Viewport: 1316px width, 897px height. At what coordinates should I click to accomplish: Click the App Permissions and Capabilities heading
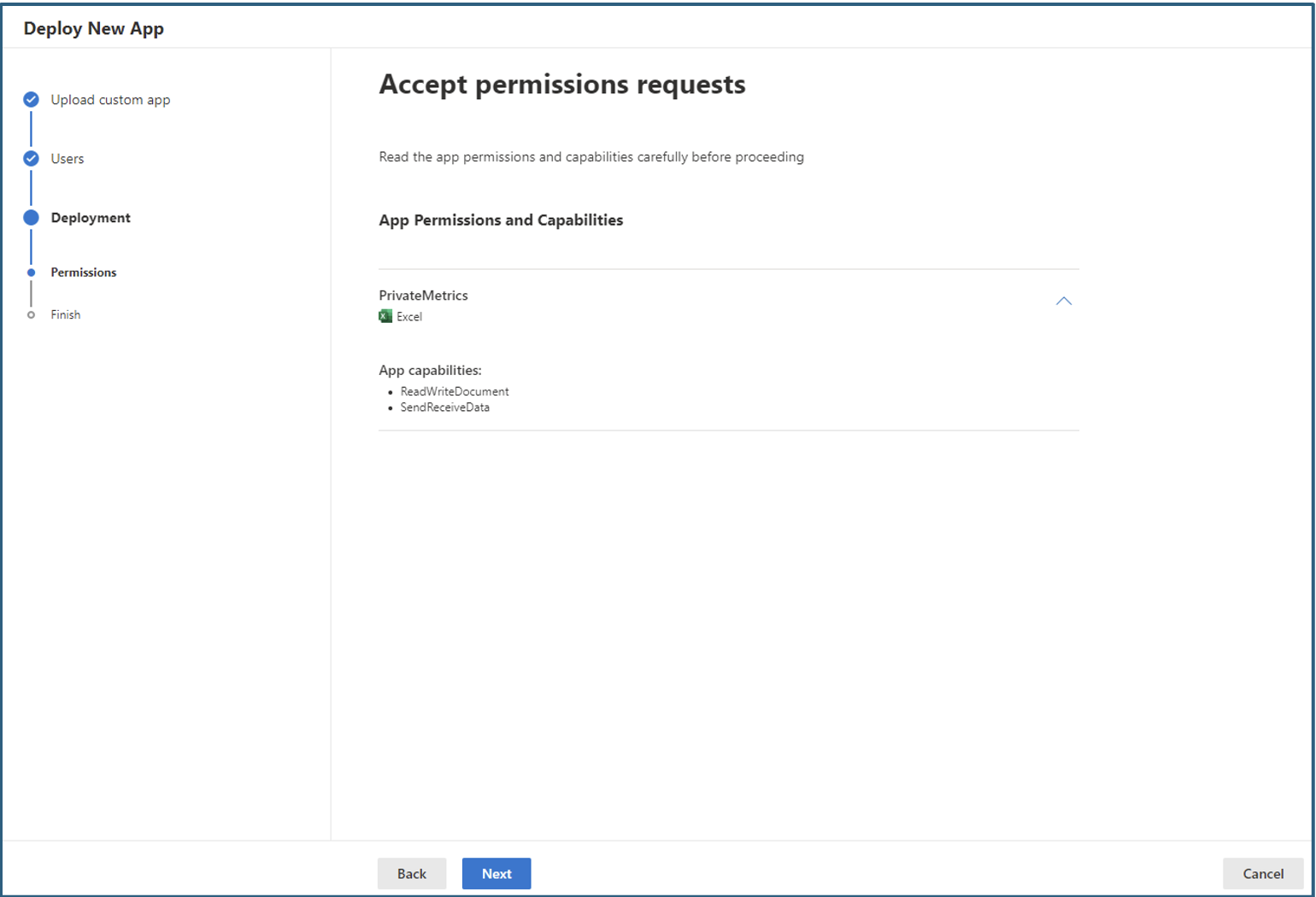click(x=501, y=220)
